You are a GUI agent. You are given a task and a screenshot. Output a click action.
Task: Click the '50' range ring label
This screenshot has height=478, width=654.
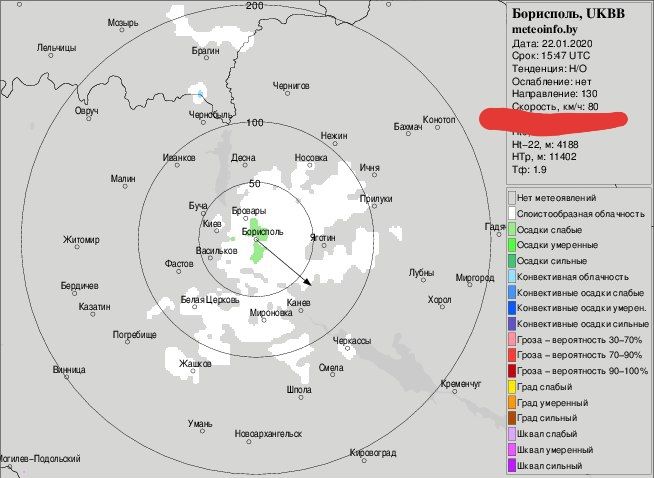point(254,183)
